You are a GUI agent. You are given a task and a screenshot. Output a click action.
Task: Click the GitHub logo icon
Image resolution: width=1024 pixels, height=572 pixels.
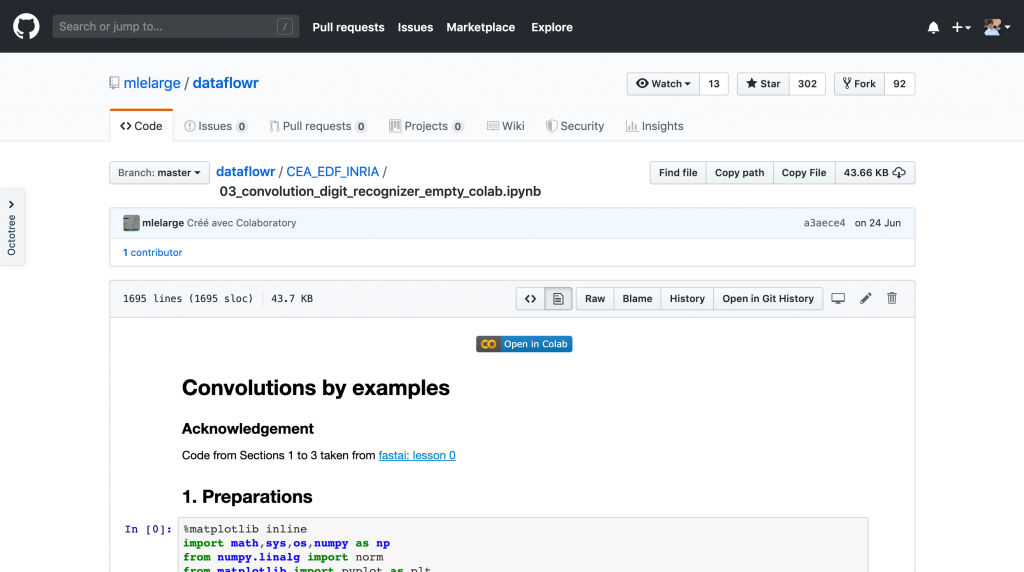click(x=26, y=27)
